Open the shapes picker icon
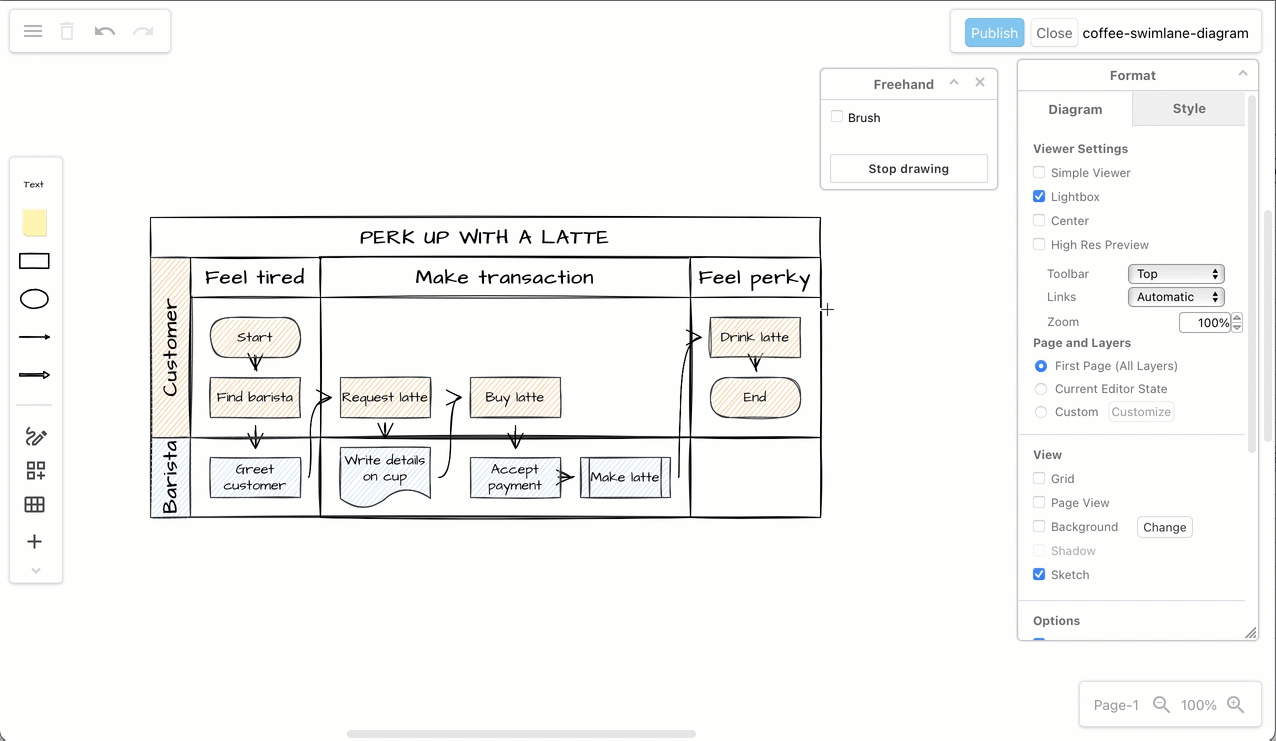The image size is (1276, 741). [x=34, y=470]
